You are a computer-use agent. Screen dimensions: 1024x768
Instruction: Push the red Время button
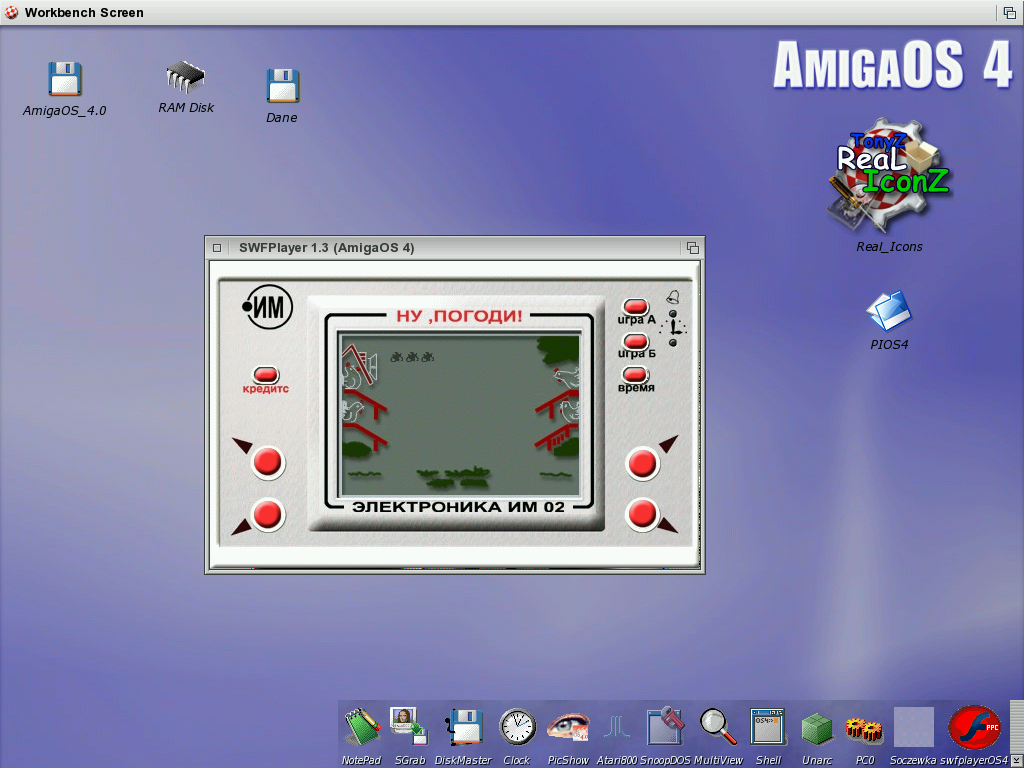click(635, 374)
